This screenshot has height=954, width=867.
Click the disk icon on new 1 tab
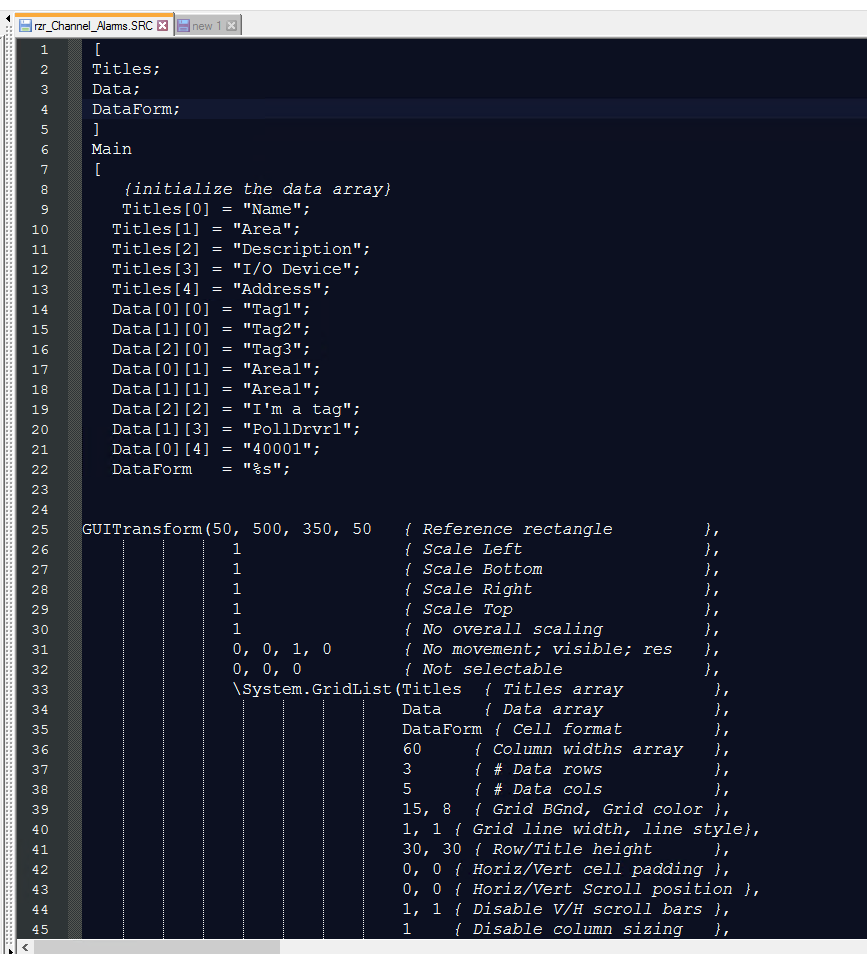[x=183, y=26]
